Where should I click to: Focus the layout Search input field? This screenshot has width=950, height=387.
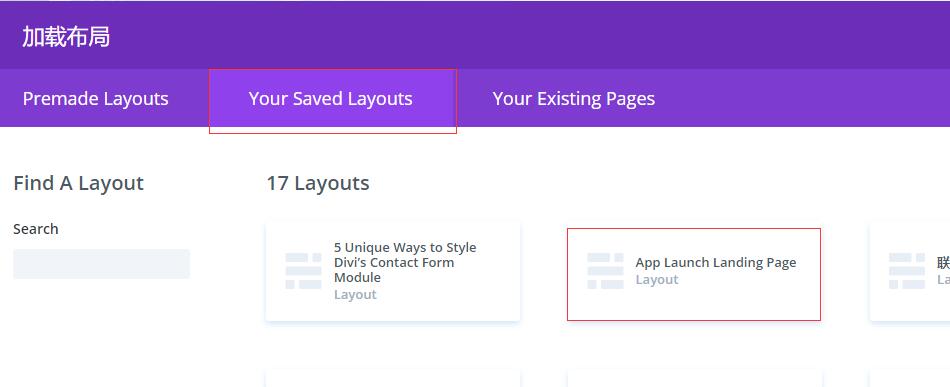pos(102,264)
